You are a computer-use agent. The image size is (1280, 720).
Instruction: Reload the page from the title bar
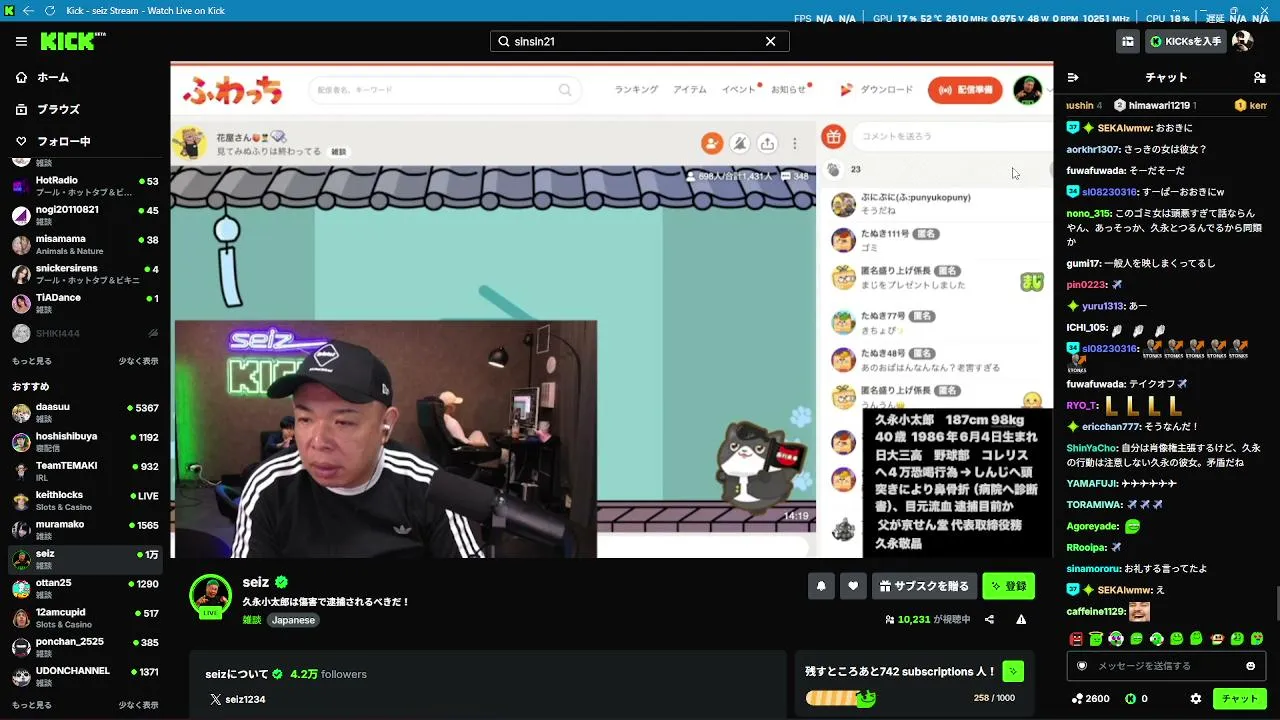tap(50, 11)
